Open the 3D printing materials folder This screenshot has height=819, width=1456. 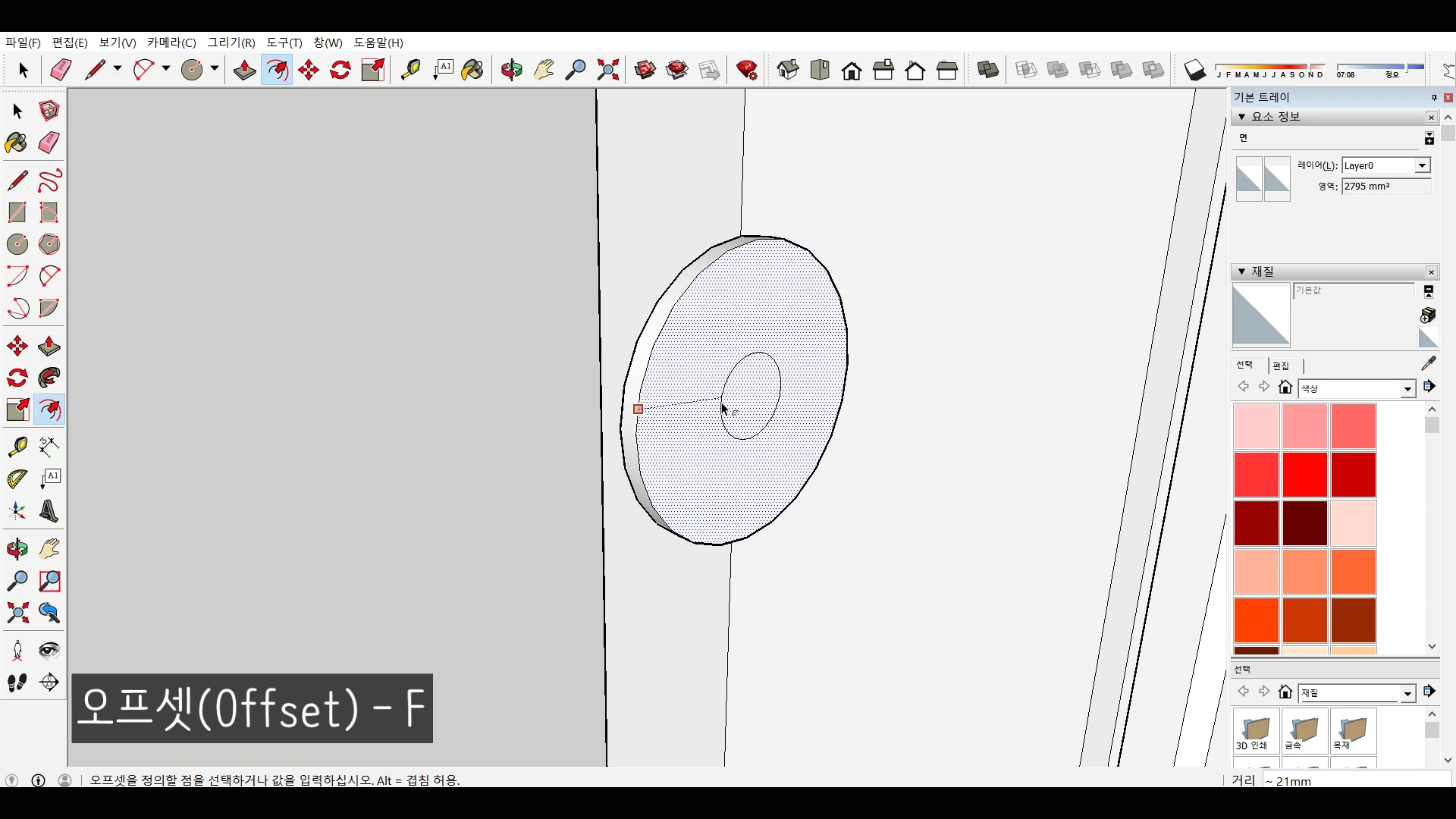pyautogui.click(x=1256, y=731)
